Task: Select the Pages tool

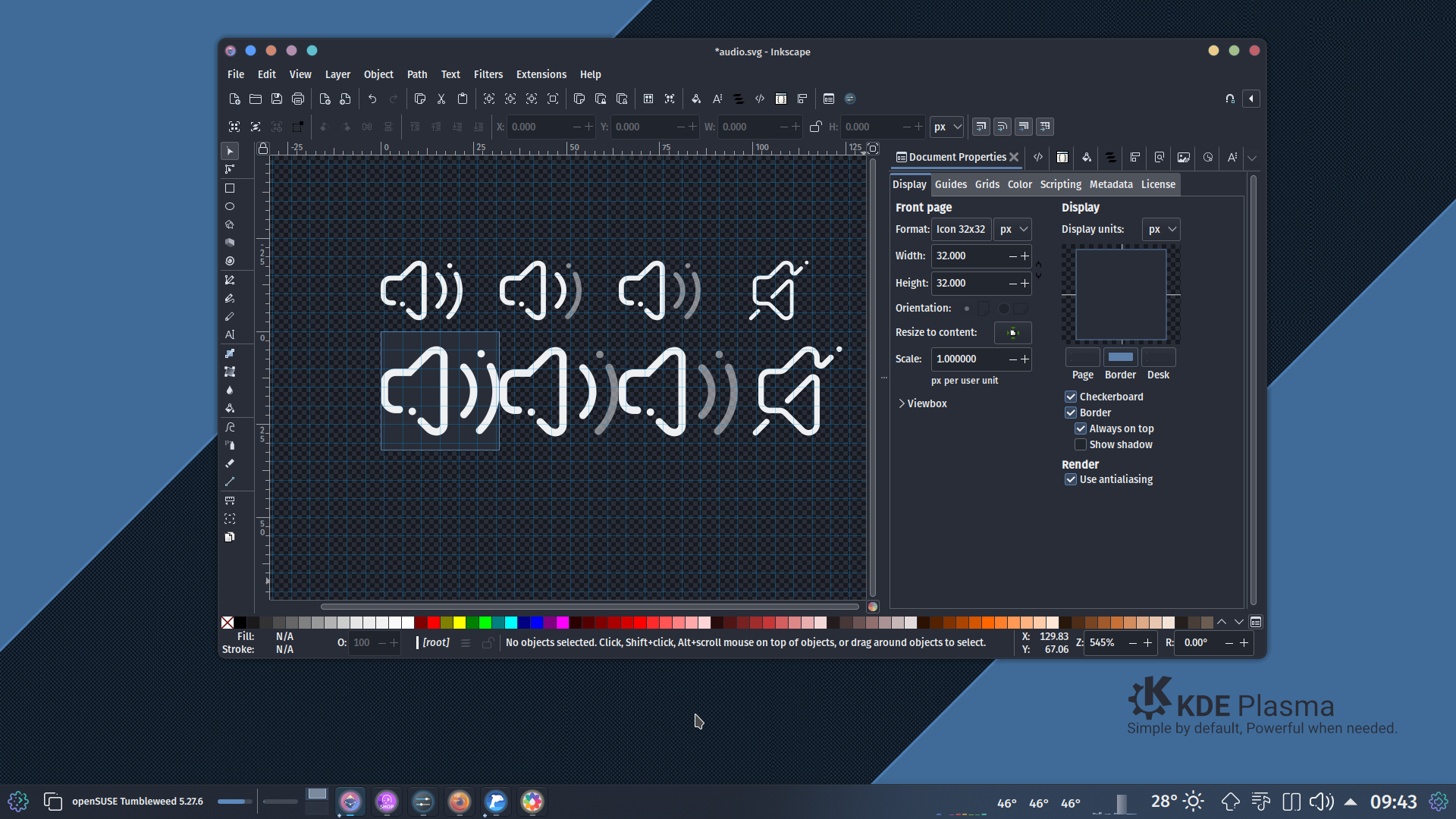Action: pos(230,537)
